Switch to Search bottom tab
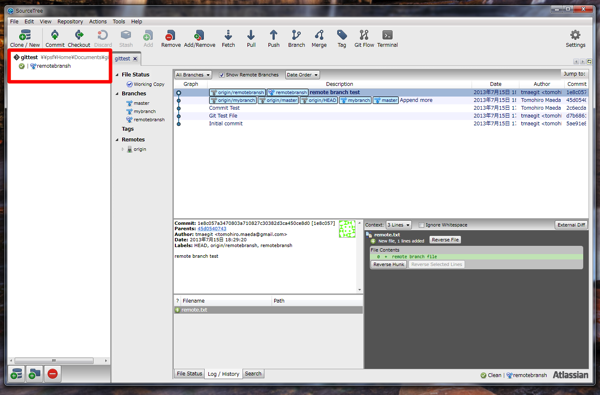The height and width of the screenshot is (395, 600). pyautogui.click(x=253, y=374)
